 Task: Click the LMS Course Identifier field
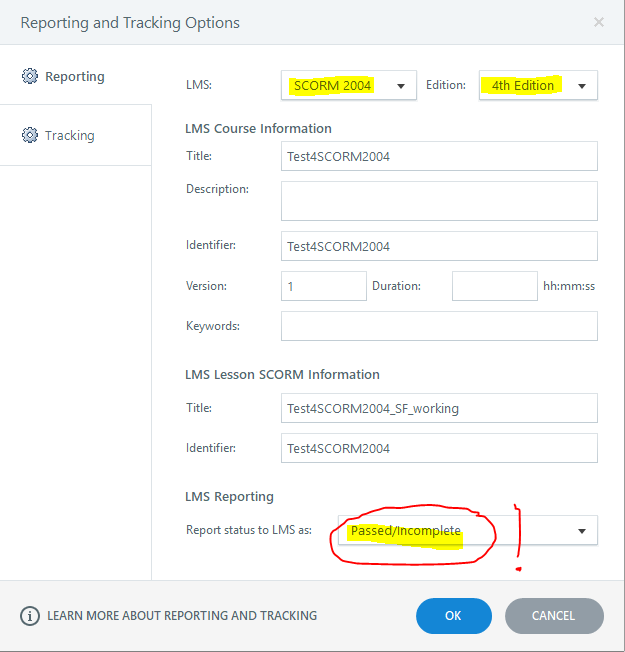(439, 246)
